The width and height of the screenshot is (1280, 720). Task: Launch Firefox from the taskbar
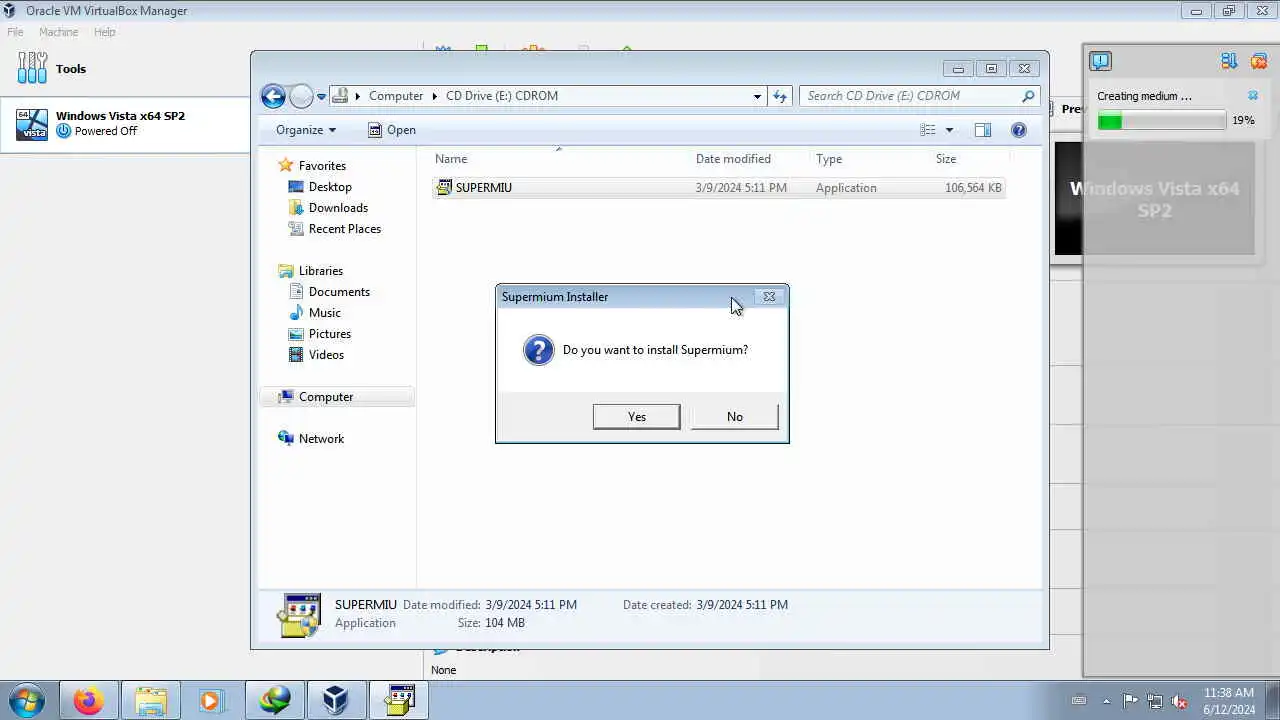[89, 700]
